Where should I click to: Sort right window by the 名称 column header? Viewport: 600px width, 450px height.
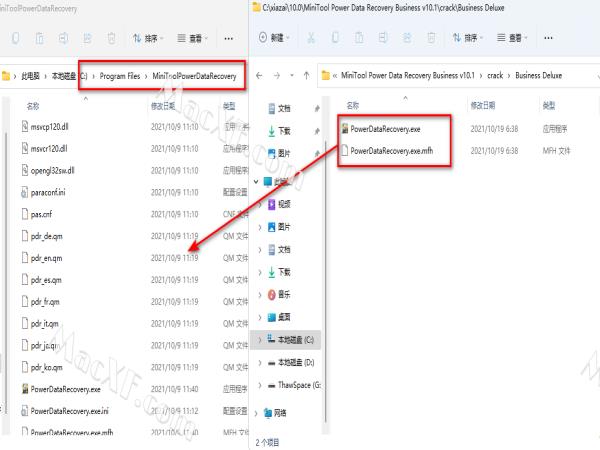tap(352, 105)
